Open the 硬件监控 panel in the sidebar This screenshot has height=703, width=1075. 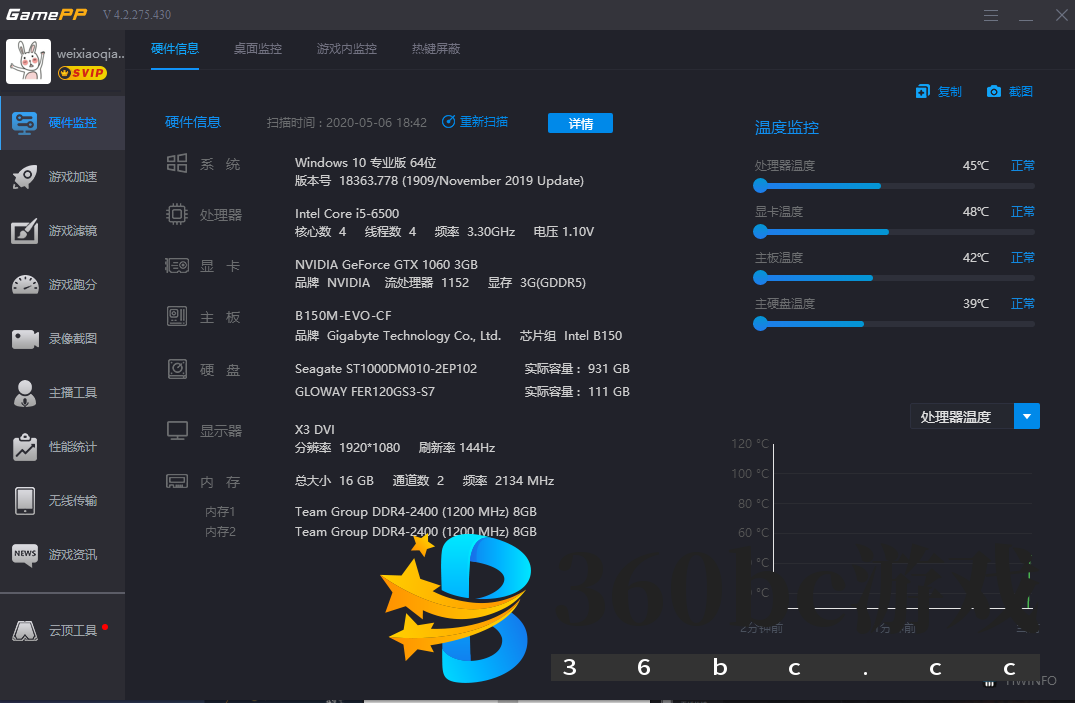[x=62, y=122]
